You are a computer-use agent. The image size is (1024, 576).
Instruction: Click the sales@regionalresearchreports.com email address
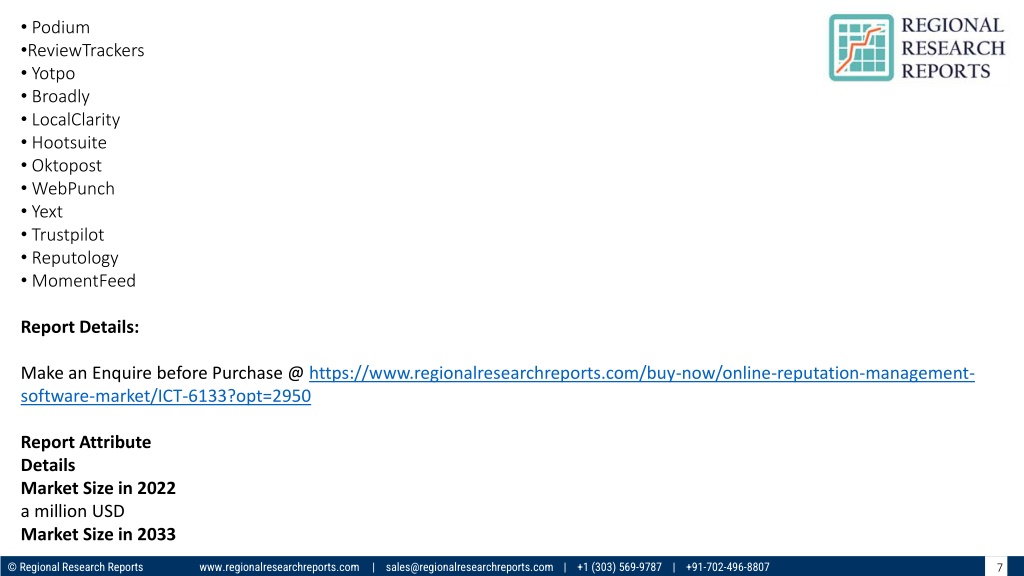(x=469, y=567)
